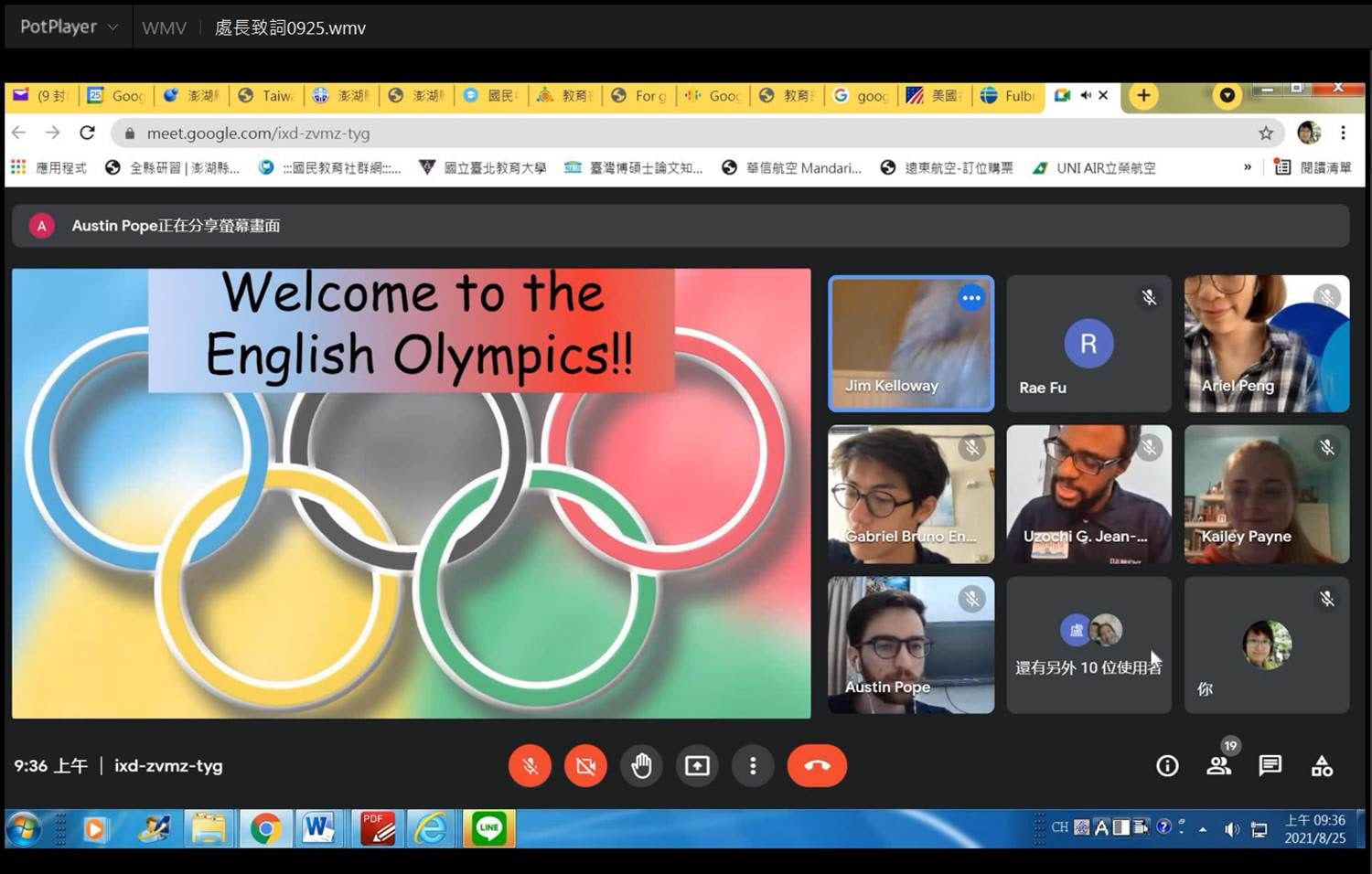Open Chrome from the taskbar
1372x874 pixels.
click(x=265, y=829)
